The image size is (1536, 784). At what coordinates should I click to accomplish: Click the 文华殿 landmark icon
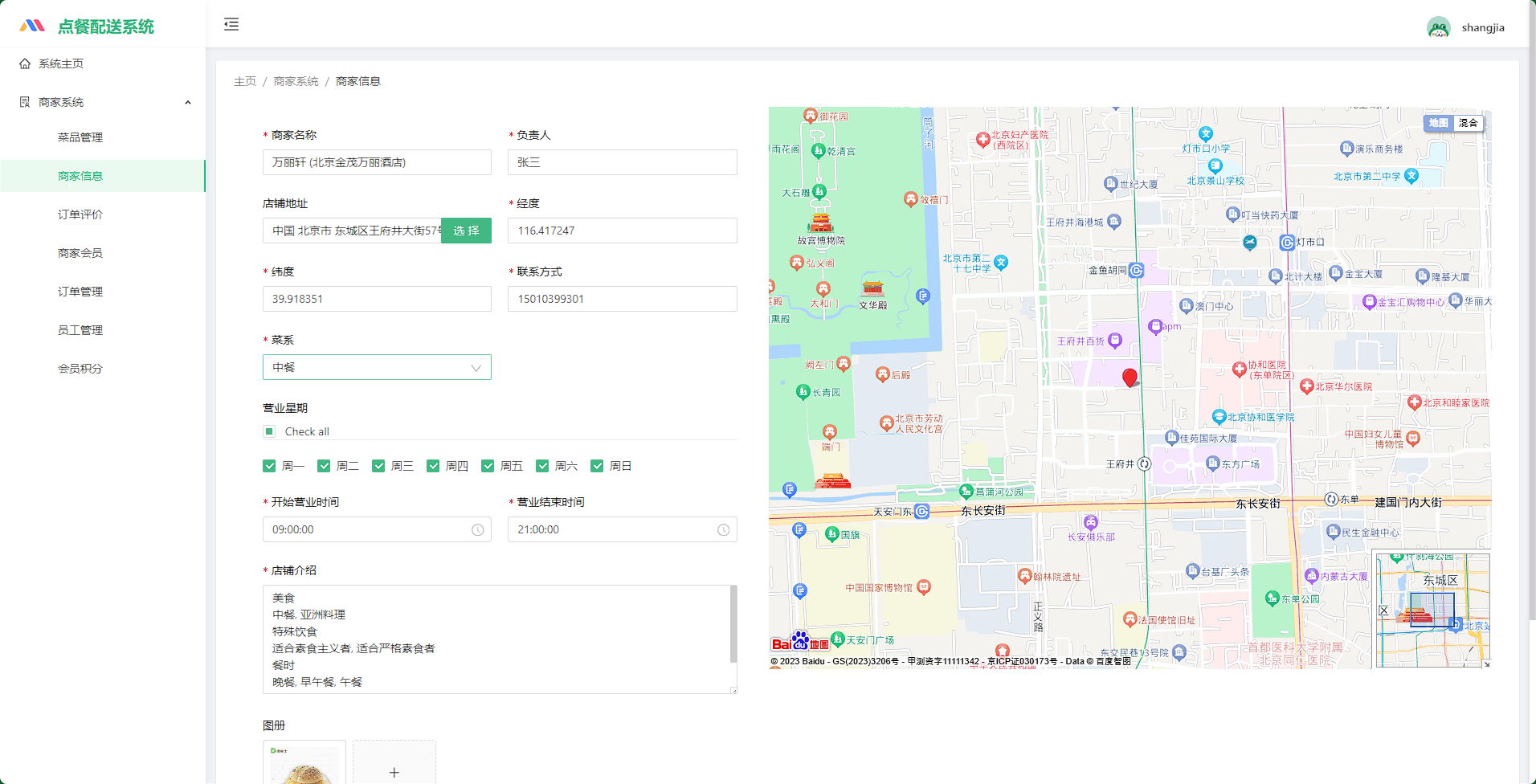pos(873,288)
